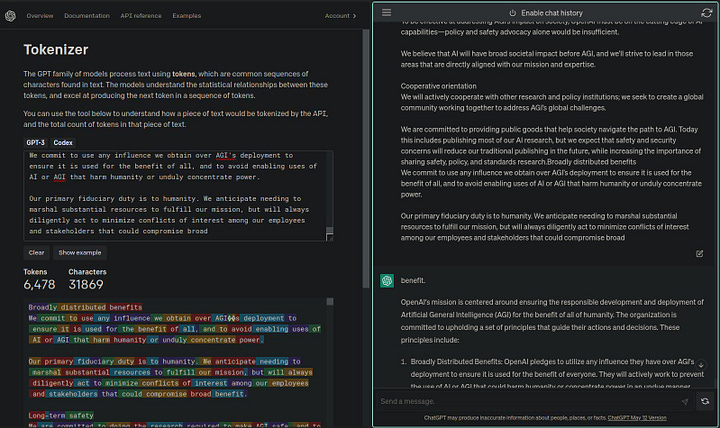
Task: Click the refresh icon in the chat header
Action: tap(707, 13)
